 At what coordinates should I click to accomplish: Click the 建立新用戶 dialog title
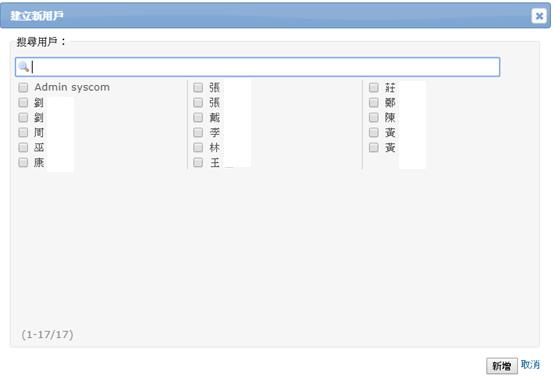click(37, 16)
